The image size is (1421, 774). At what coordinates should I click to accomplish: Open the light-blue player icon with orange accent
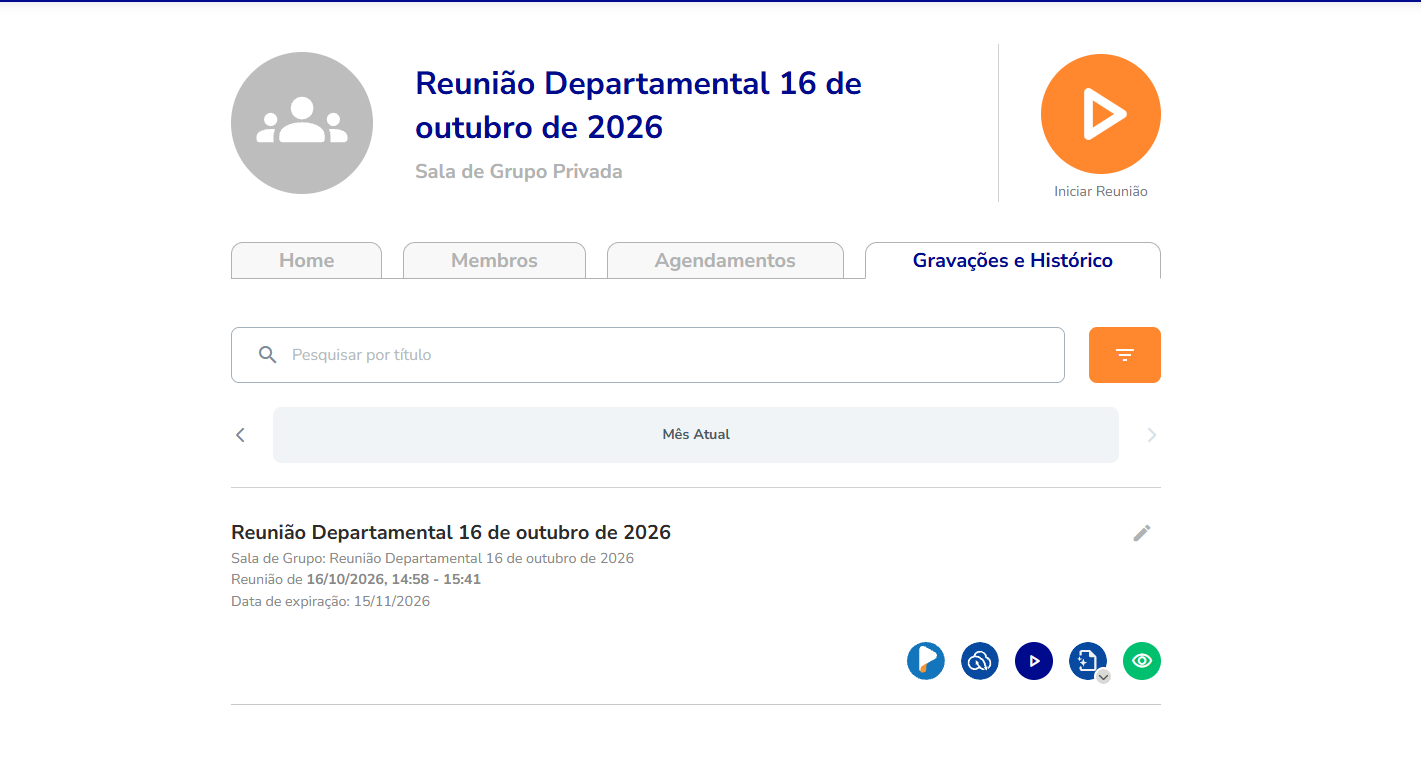(x=926, y=661)
